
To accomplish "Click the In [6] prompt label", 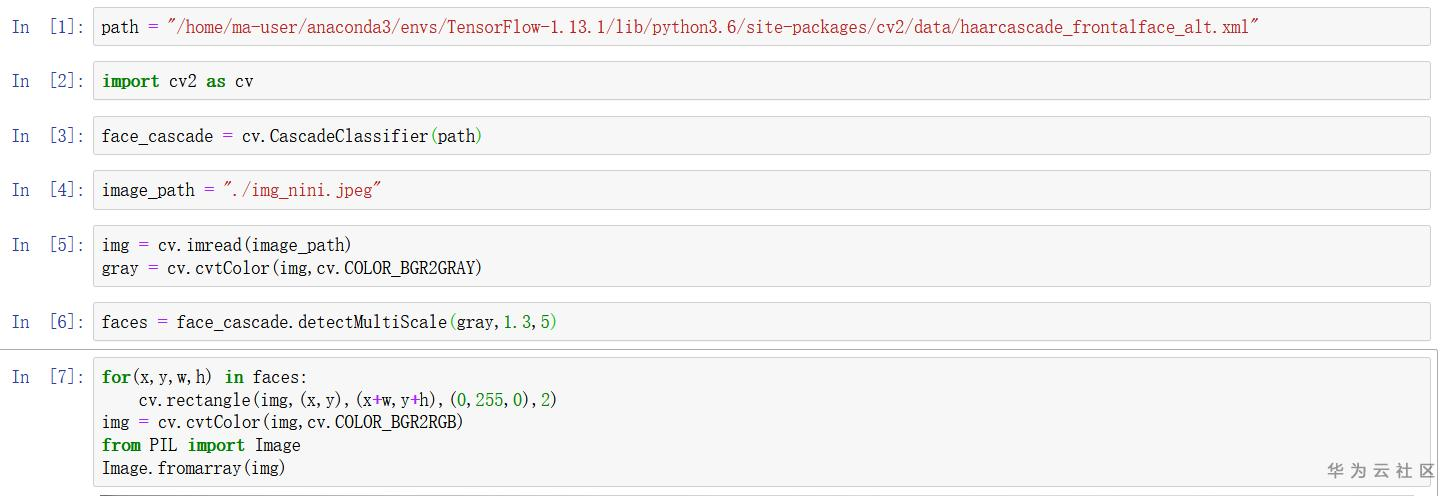I will click(x=48, y=322).
